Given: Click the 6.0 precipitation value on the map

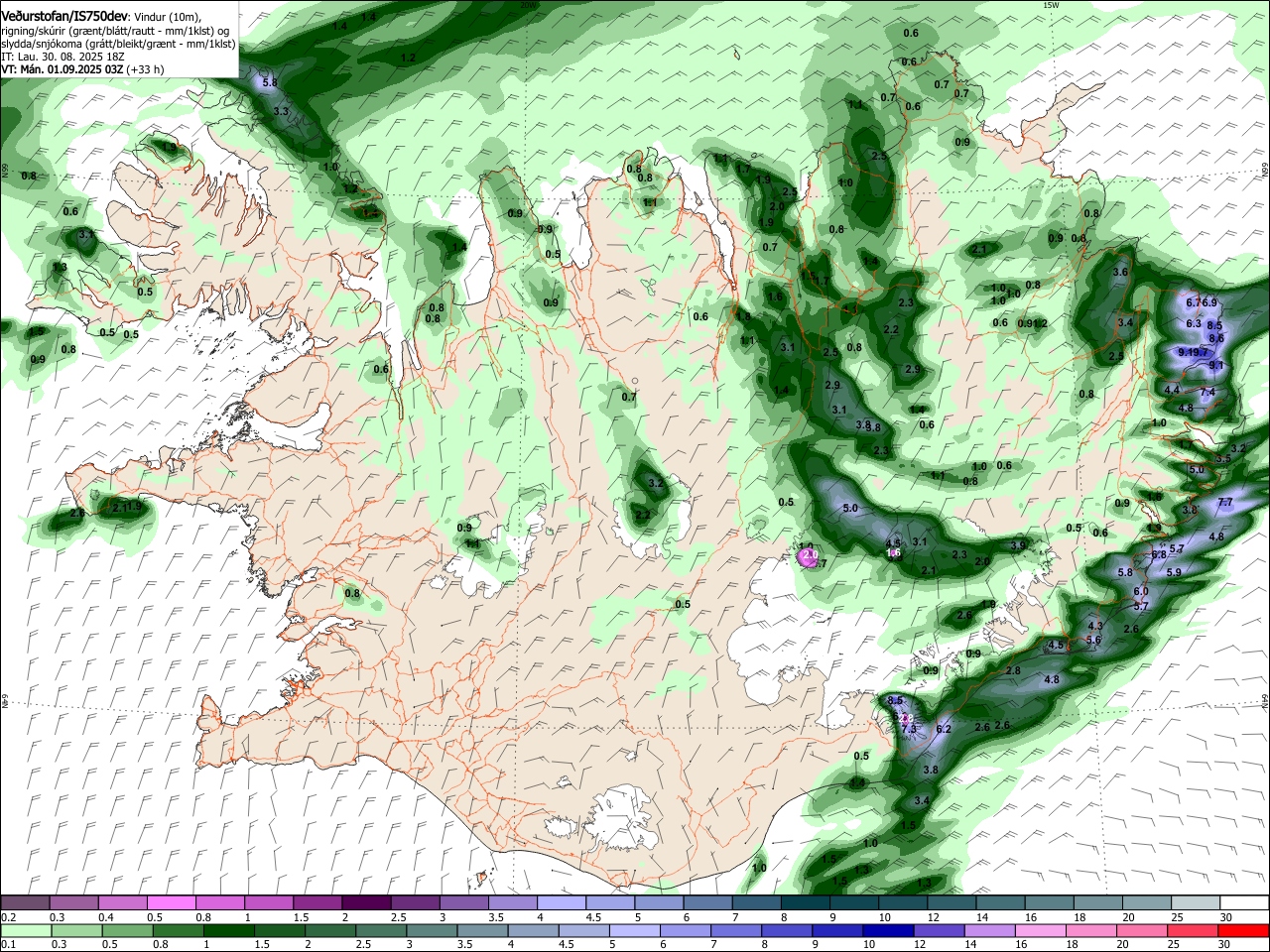Looking at the screenshot, I should pos(1141,591).
